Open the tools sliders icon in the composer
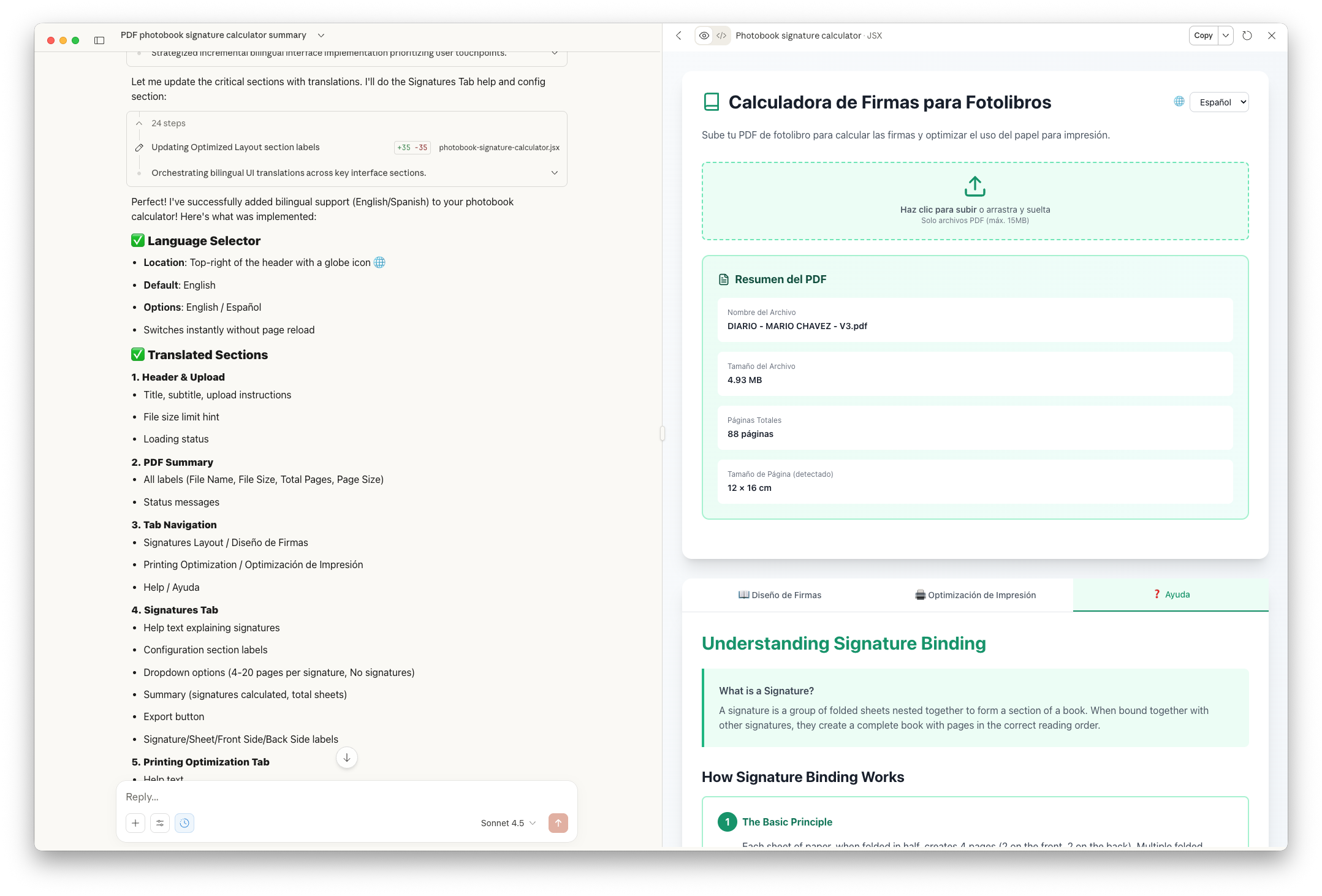The image size is (1322, 896). [x=160, y=823]
